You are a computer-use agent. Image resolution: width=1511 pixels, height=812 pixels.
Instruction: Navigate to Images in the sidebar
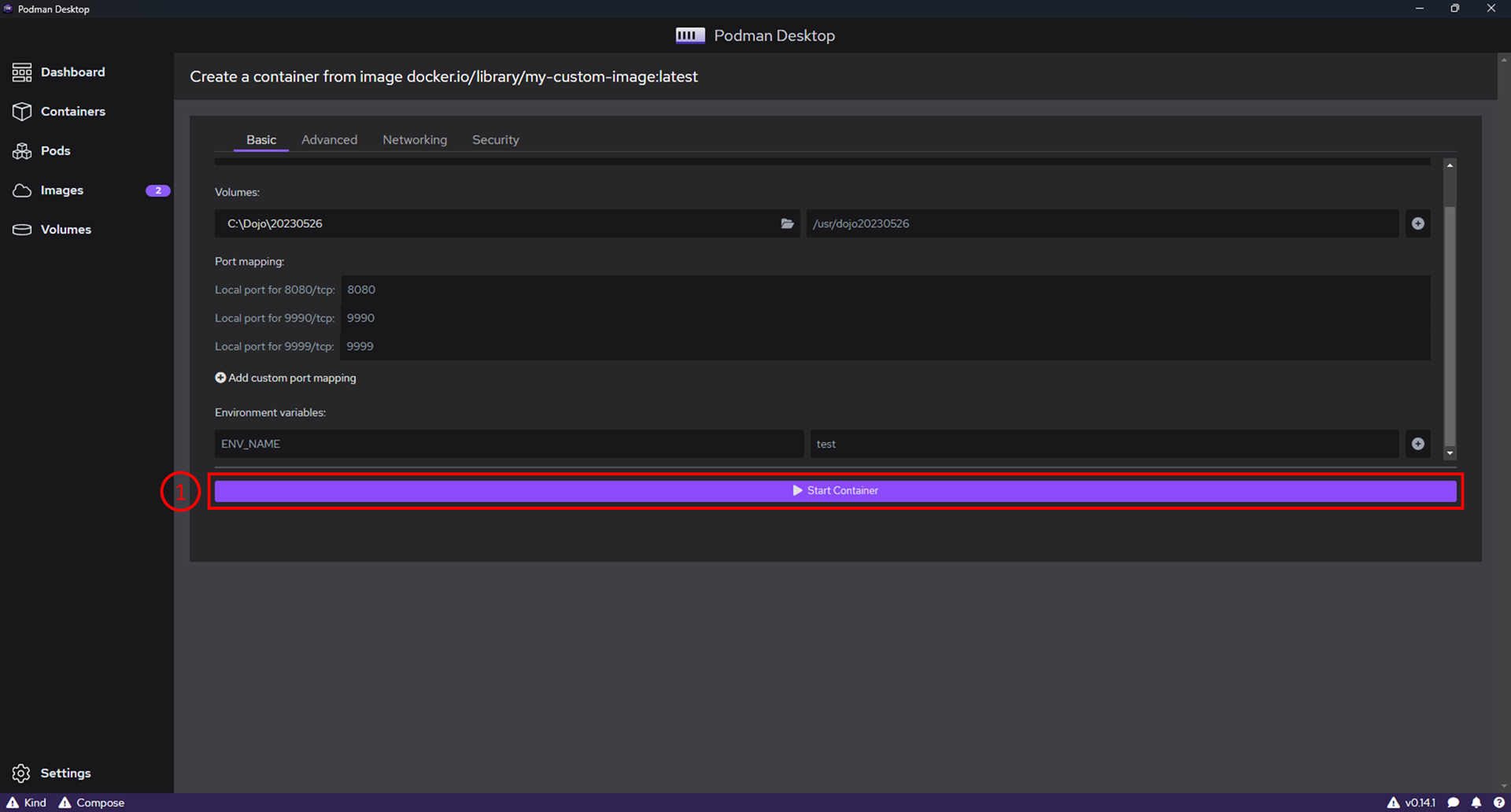point(48,190)
